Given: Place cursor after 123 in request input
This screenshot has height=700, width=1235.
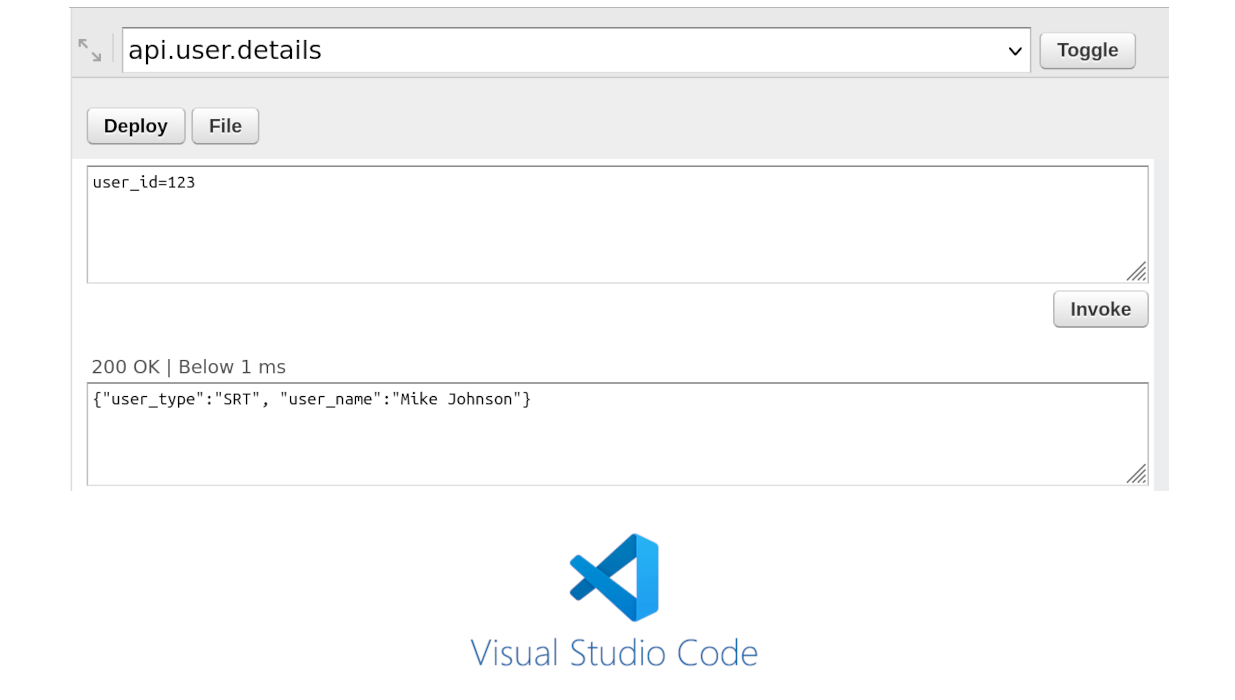Looking at the screenshot, I should (196, 182).
